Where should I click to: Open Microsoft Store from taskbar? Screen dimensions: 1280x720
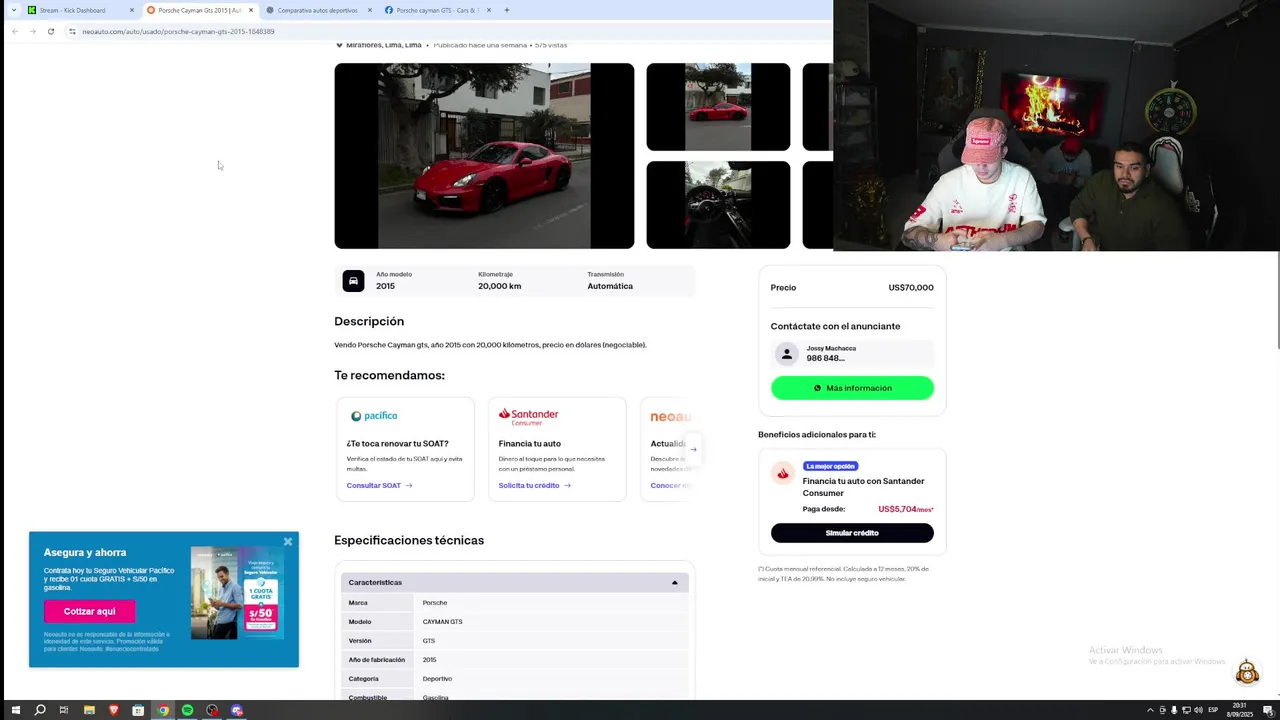[138, 710]
